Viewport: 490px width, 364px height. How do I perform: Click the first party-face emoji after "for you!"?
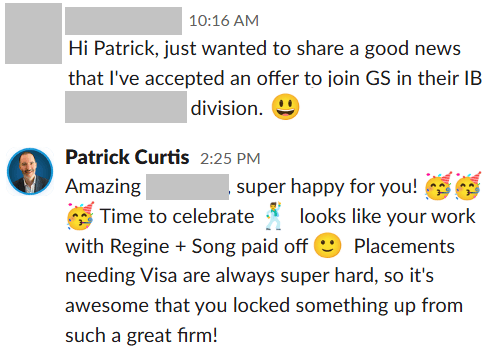pos(439,186)
